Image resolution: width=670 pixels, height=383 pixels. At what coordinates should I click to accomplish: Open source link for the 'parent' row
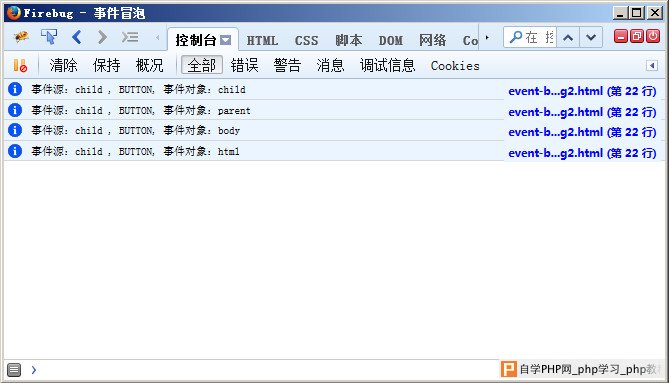(582, 112)
